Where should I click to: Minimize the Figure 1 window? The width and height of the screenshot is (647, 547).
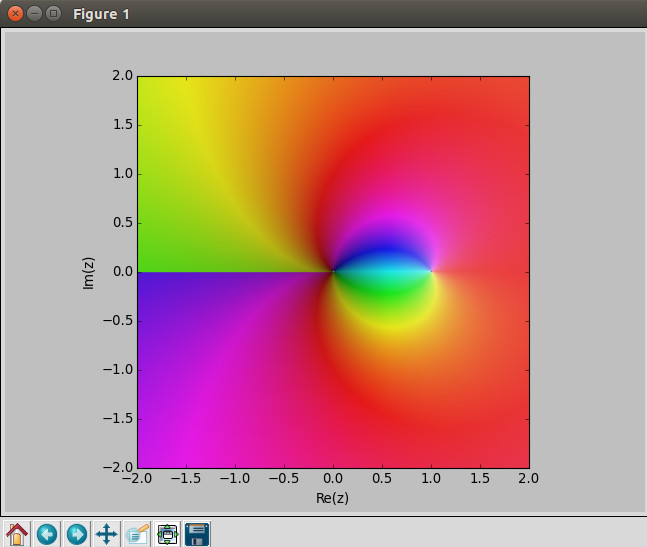click(x=34, y=14)
